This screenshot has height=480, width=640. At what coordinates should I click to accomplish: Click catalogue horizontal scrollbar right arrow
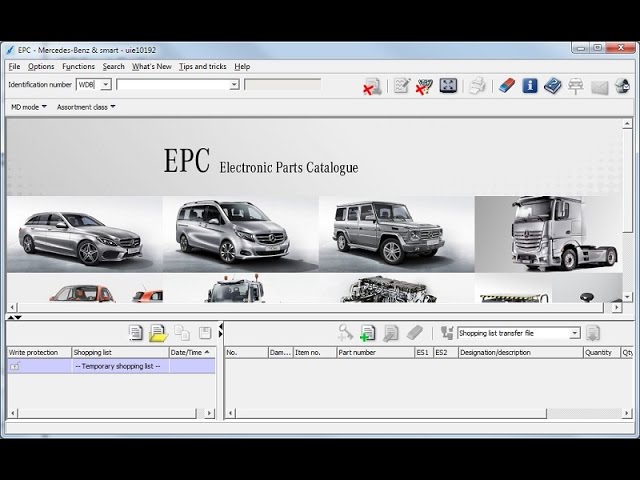616,307
